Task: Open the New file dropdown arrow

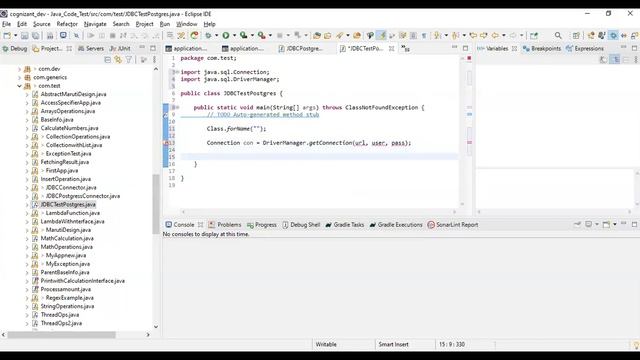Action: (16, 36)
